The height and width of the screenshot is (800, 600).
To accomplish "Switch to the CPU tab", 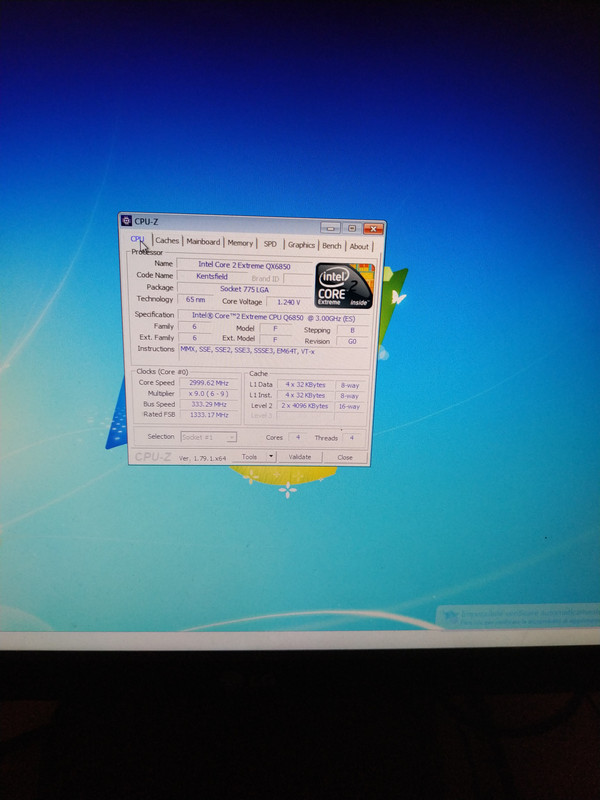I will [138, 239].
